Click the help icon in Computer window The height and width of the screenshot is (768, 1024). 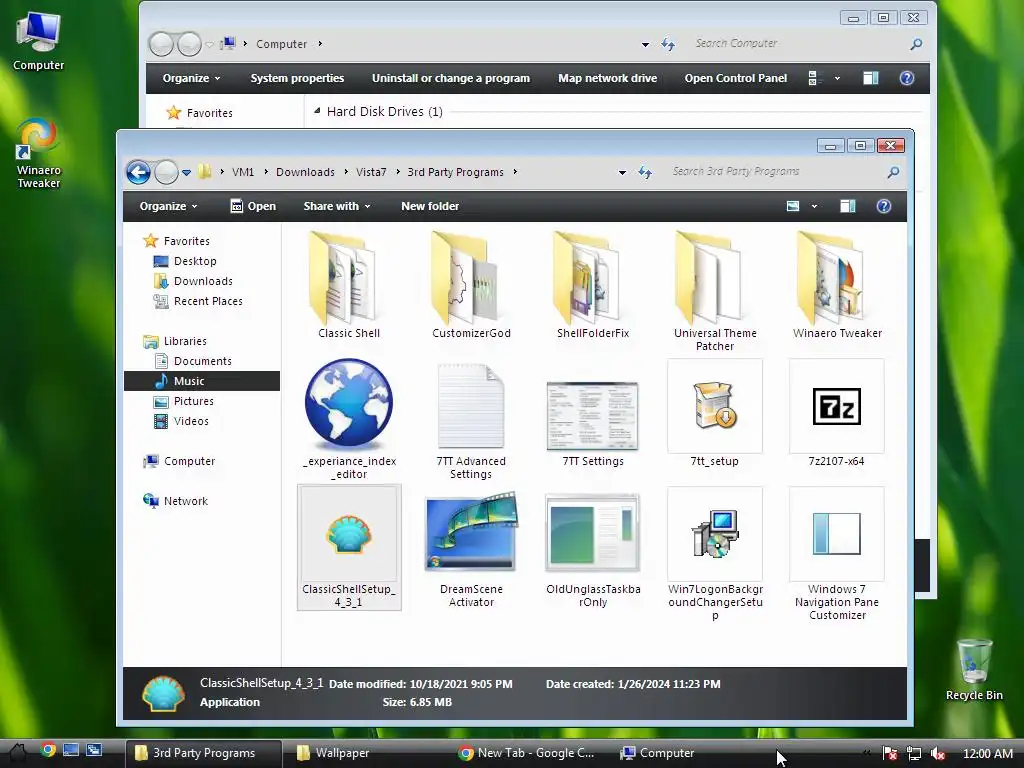(x=906, y=78)
